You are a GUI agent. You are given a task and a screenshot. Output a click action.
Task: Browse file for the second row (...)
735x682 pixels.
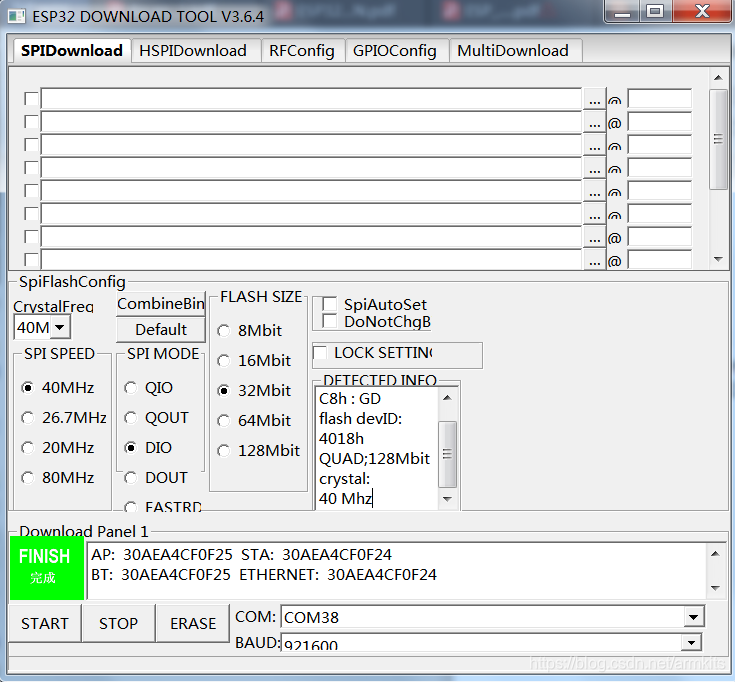point(594,122)
